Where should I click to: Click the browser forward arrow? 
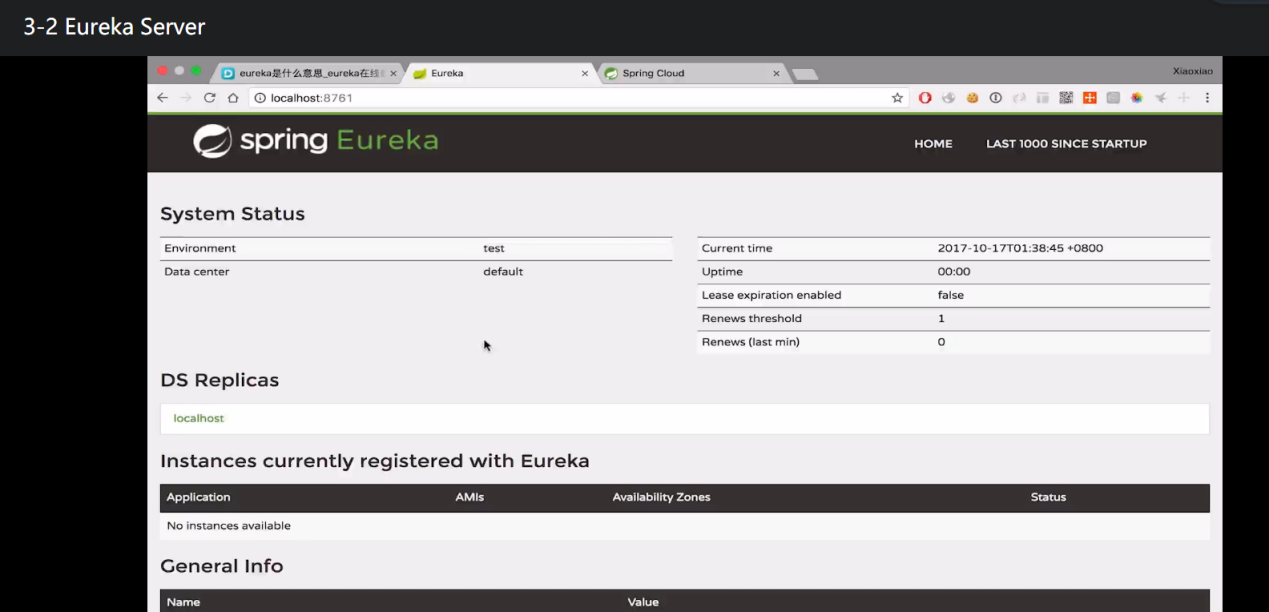click(x=186, y=98)
